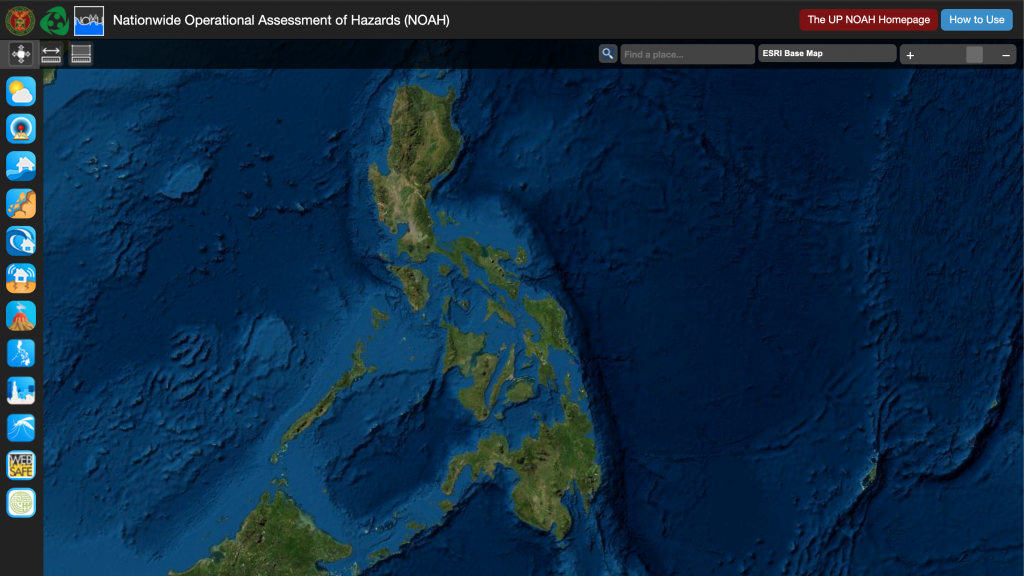The height and width of the screenshot is (576, 1024).
Task: Go to The UP NOAH Homepage
Action: point(868,20)
